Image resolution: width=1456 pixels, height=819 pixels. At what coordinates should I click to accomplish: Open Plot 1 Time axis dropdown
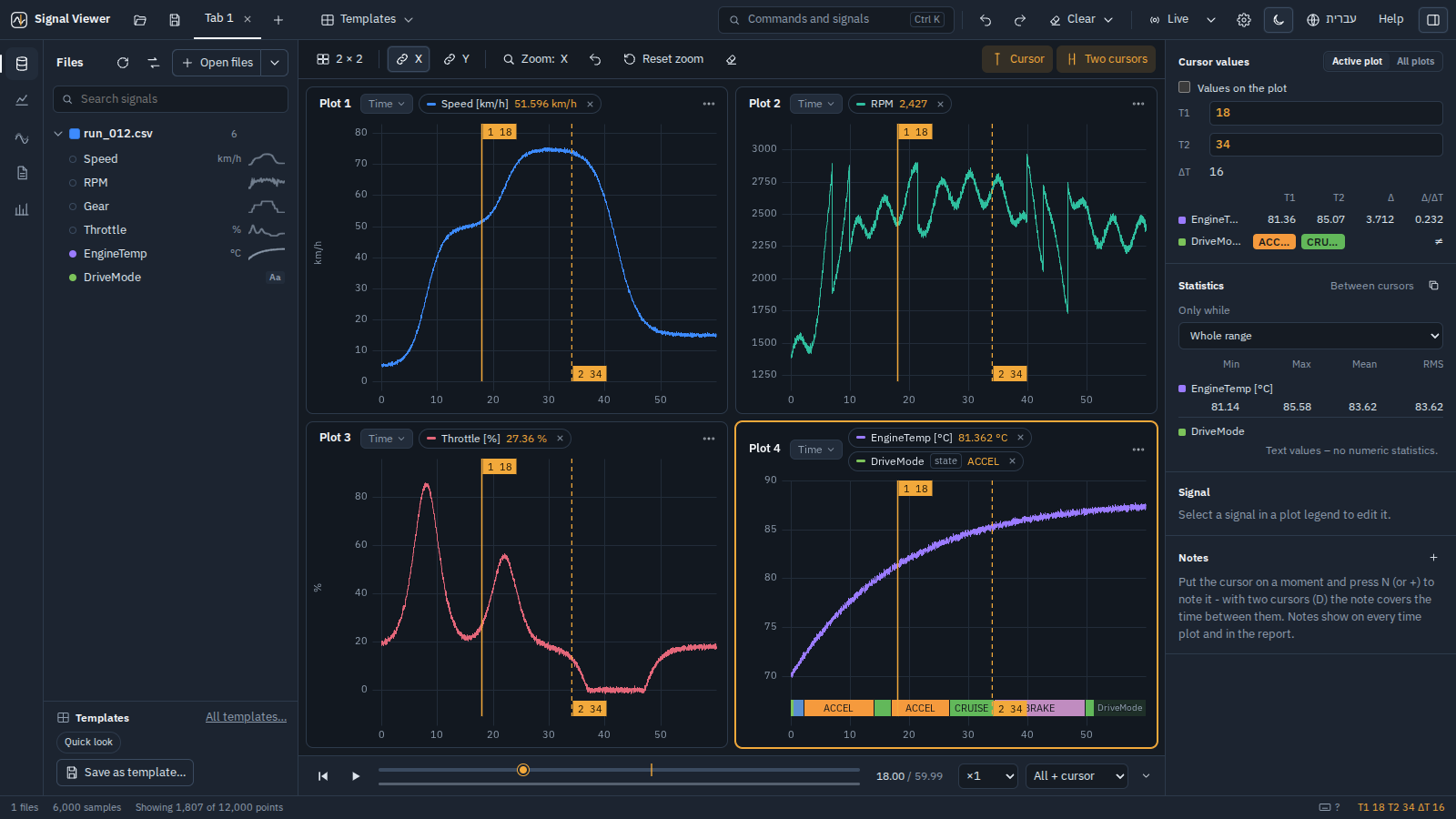pos(387,104)
